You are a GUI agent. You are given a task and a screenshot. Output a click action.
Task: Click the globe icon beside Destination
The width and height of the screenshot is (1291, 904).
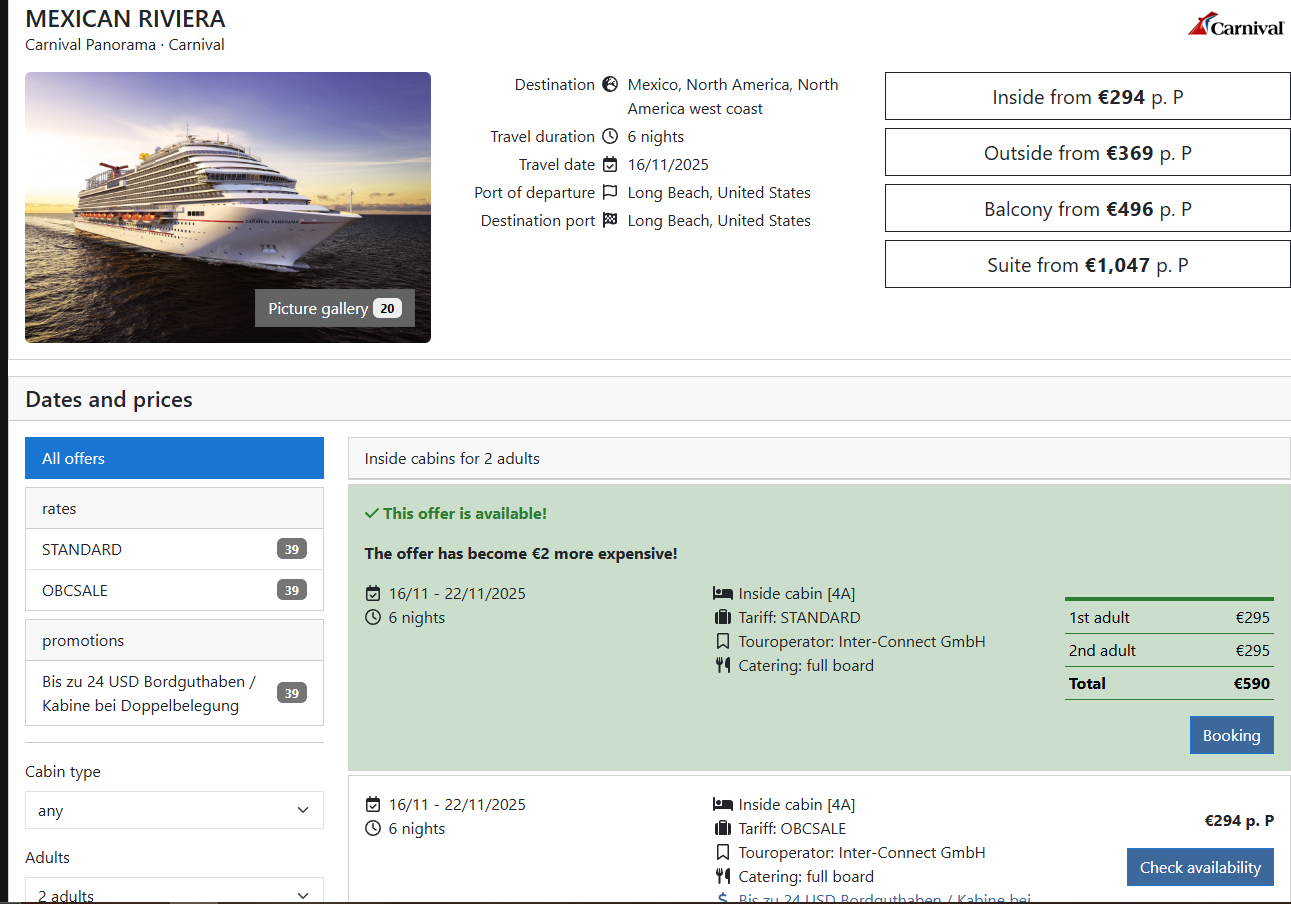pos(611,85)
